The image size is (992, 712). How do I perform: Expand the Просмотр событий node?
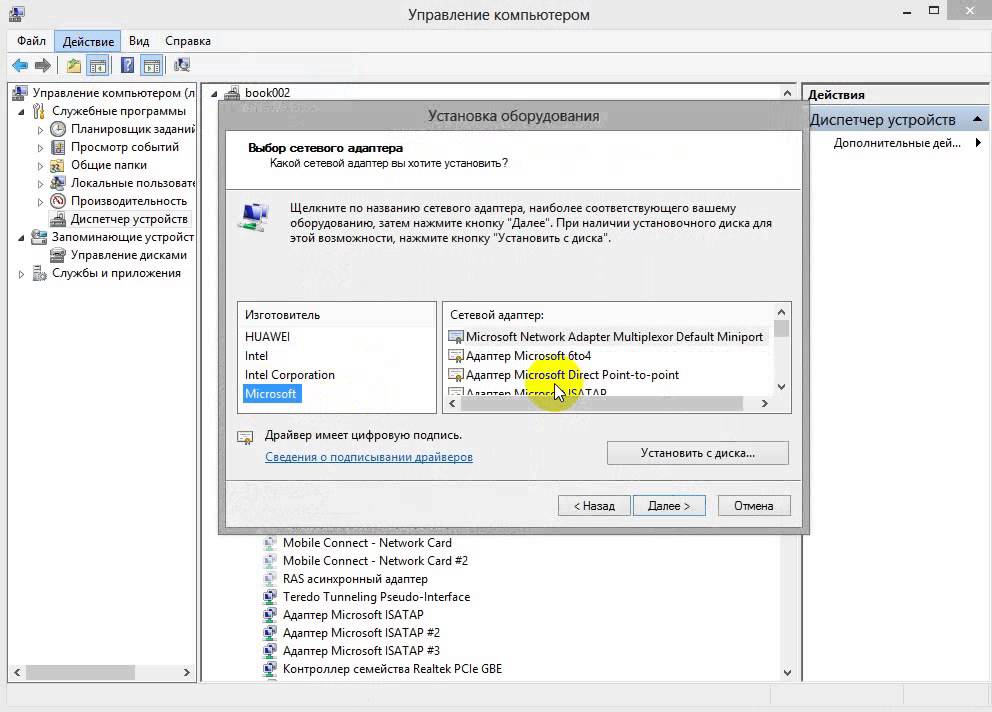click(x=40, y=148)
